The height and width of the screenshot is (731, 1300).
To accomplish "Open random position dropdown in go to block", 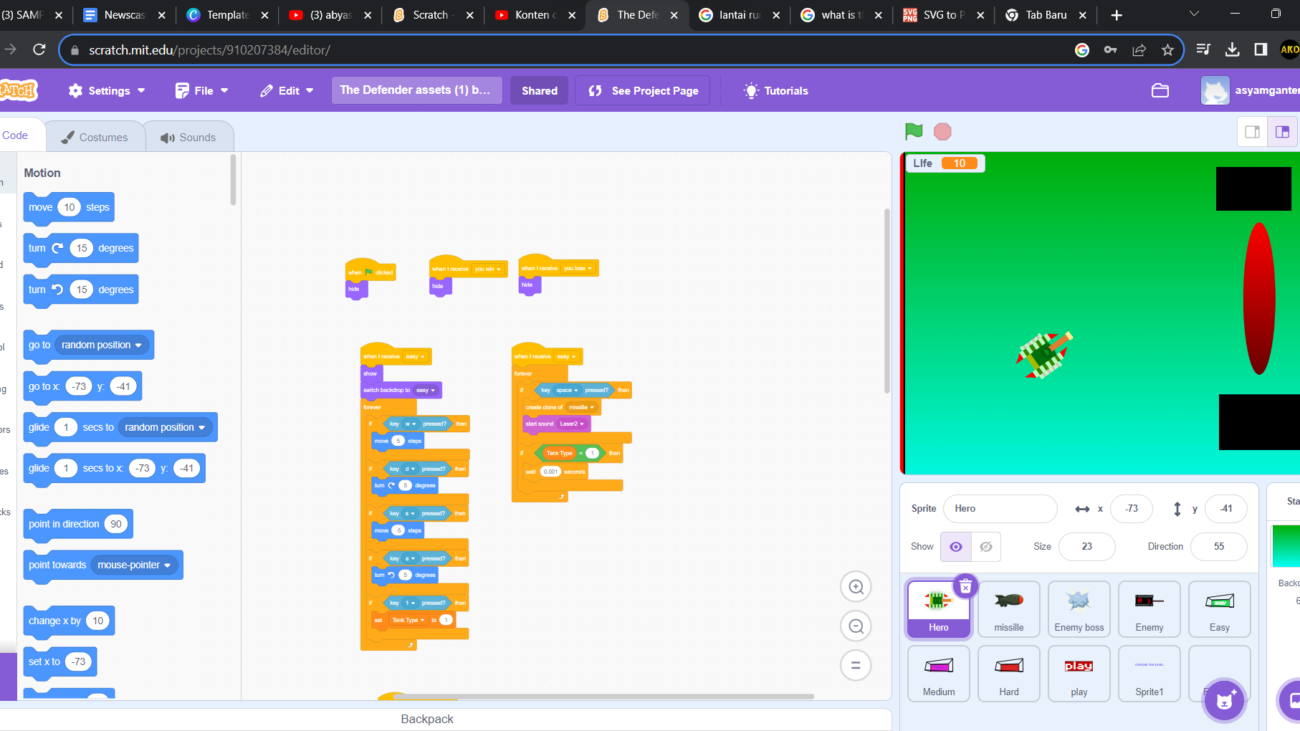I will (102, 345).
